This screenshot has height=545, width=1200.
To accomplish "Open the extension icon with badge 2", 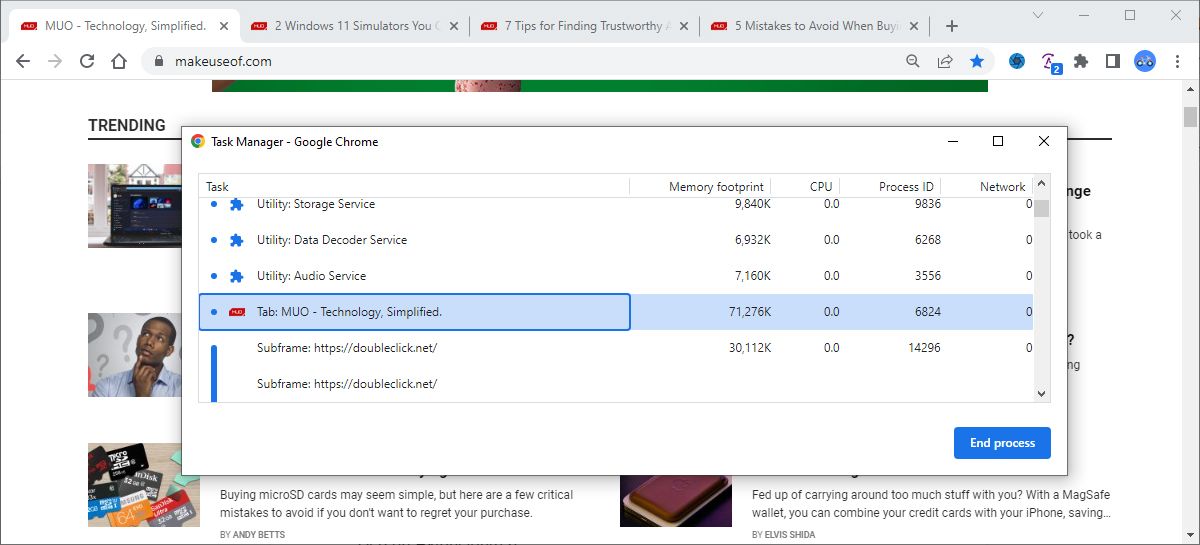I will pos(1049,63).
